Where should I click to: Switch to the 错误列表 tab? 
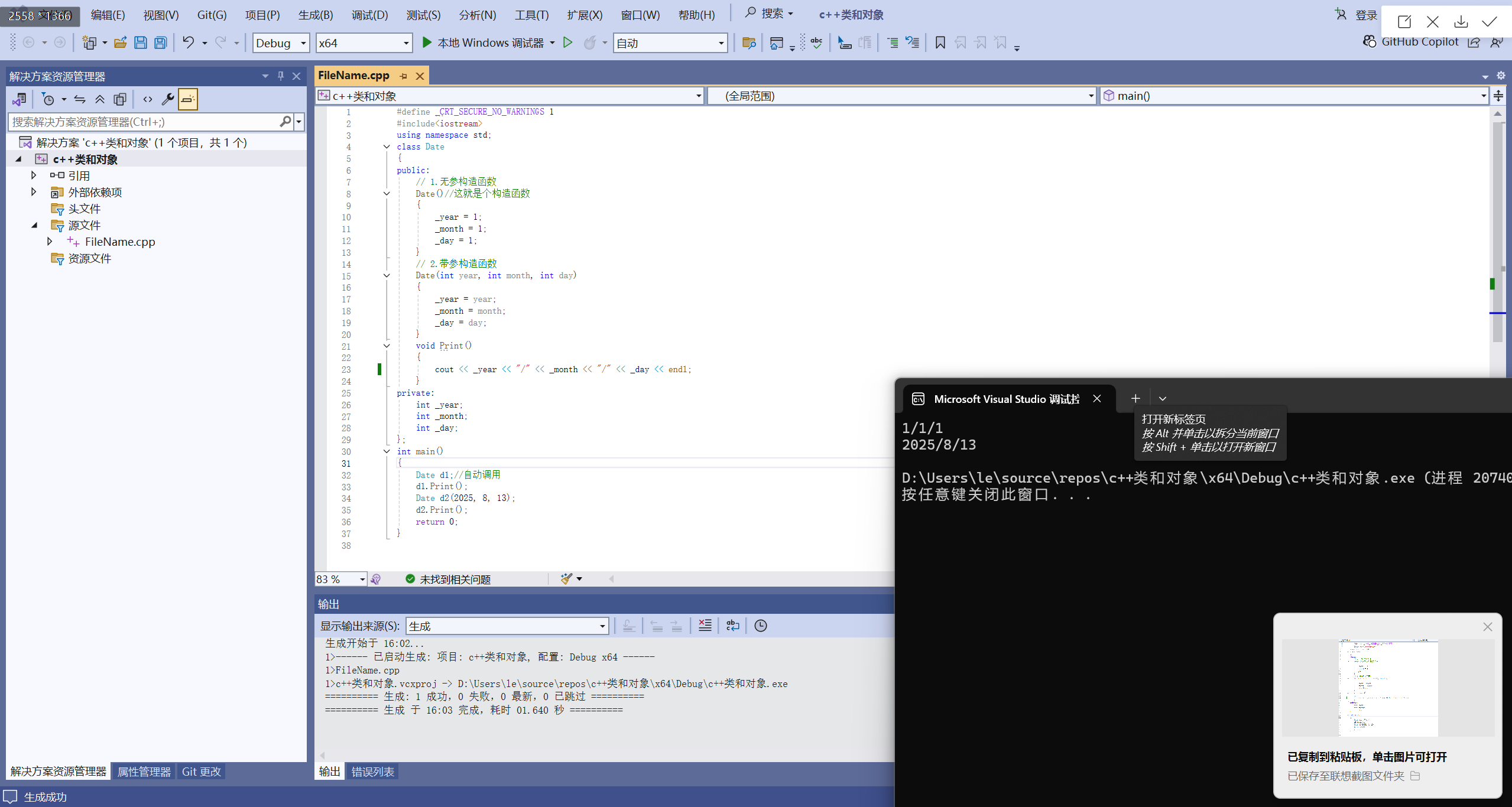(x=372, y=772)
